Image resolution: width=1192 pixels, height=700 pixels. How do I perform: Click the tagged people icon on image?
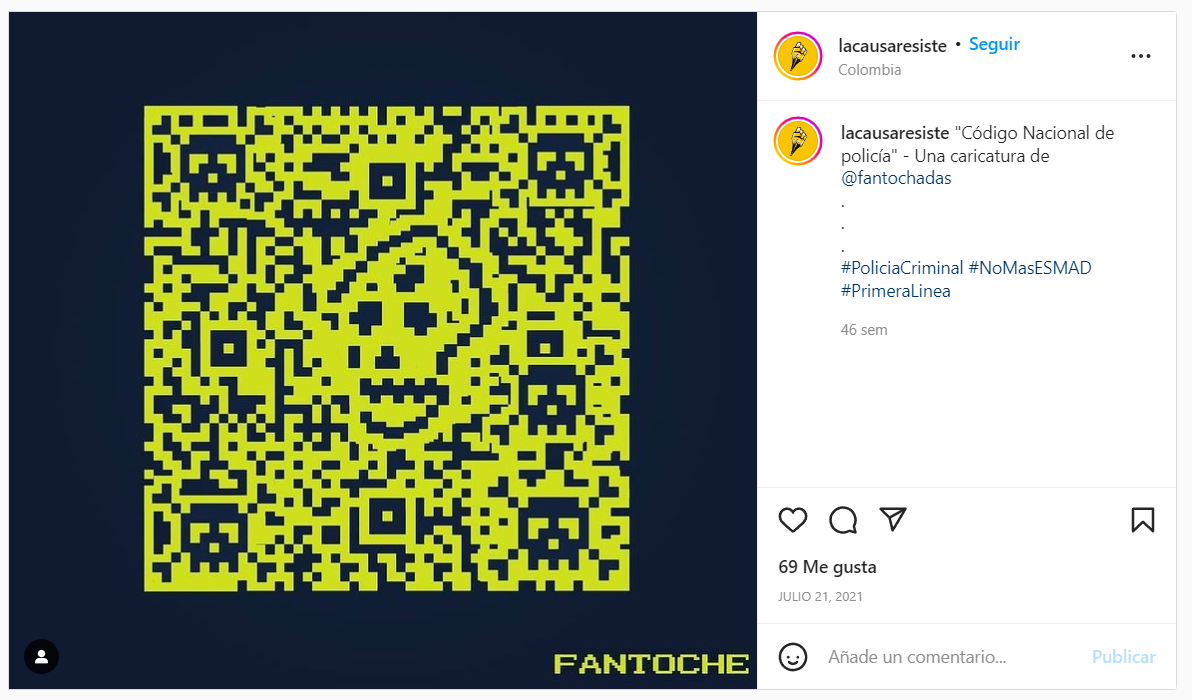tap(42, 657)
